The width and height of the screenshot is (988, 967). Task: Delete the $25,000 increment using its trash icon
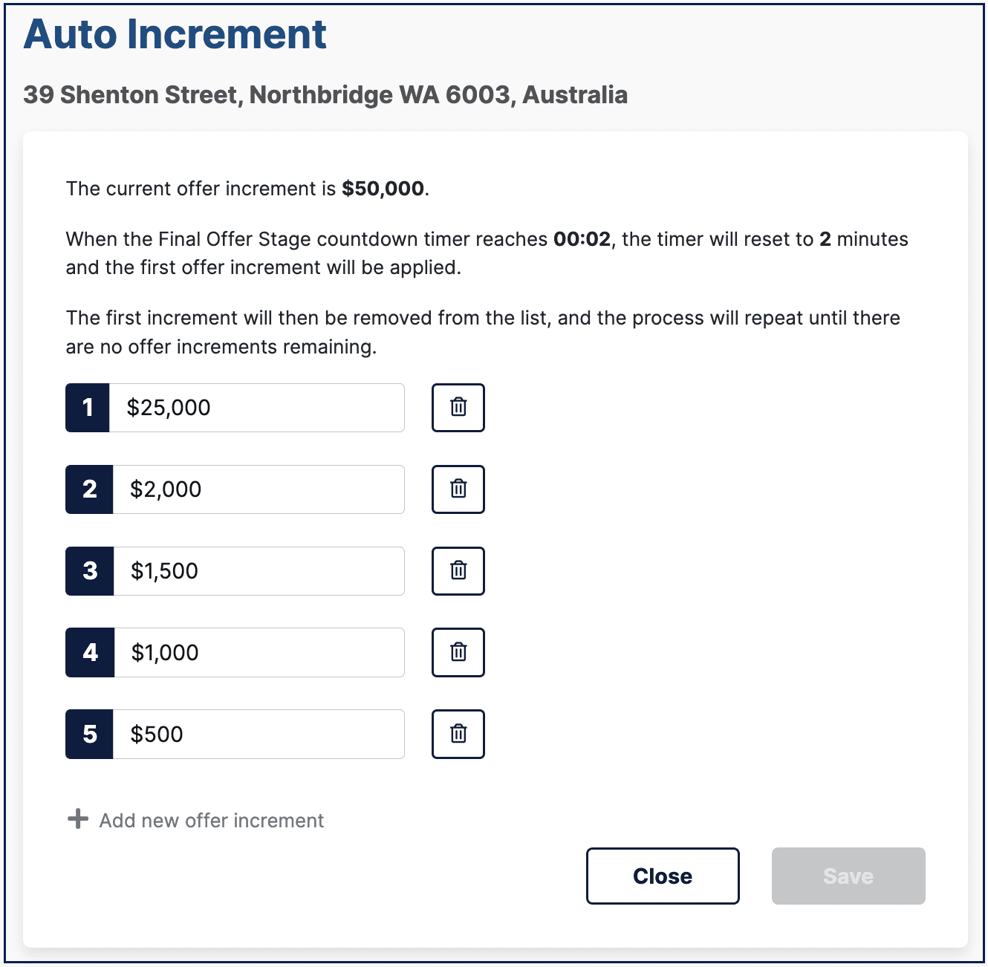pyautogui.click(x=458, y=407)
